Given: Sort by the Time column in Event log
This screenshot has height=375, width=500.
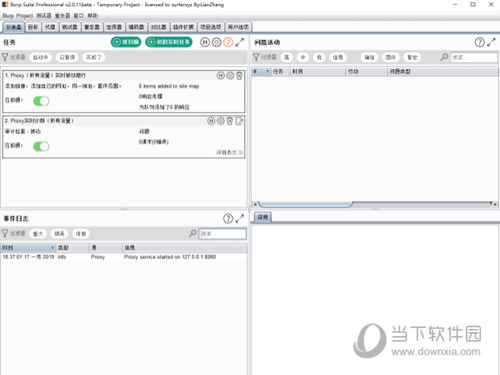Looking at the screenshot, I should 28,248.
